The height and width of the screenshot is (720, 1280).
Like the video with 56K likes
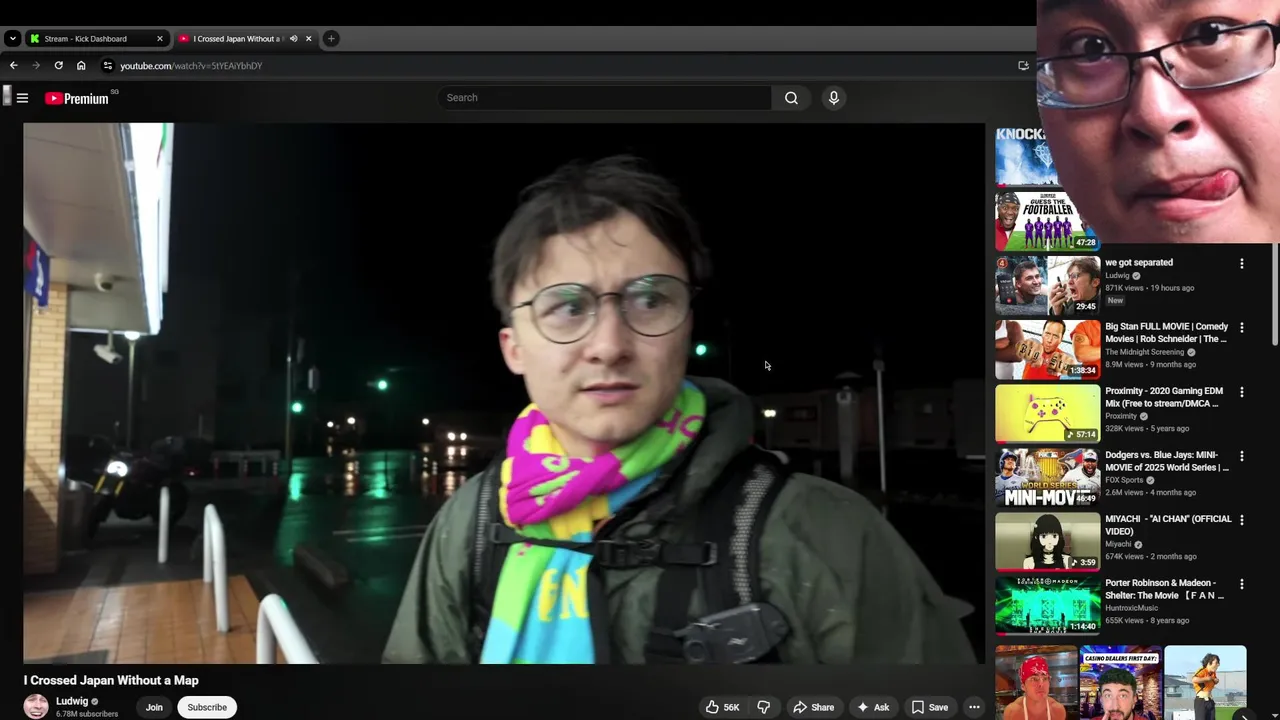point(722,707)
